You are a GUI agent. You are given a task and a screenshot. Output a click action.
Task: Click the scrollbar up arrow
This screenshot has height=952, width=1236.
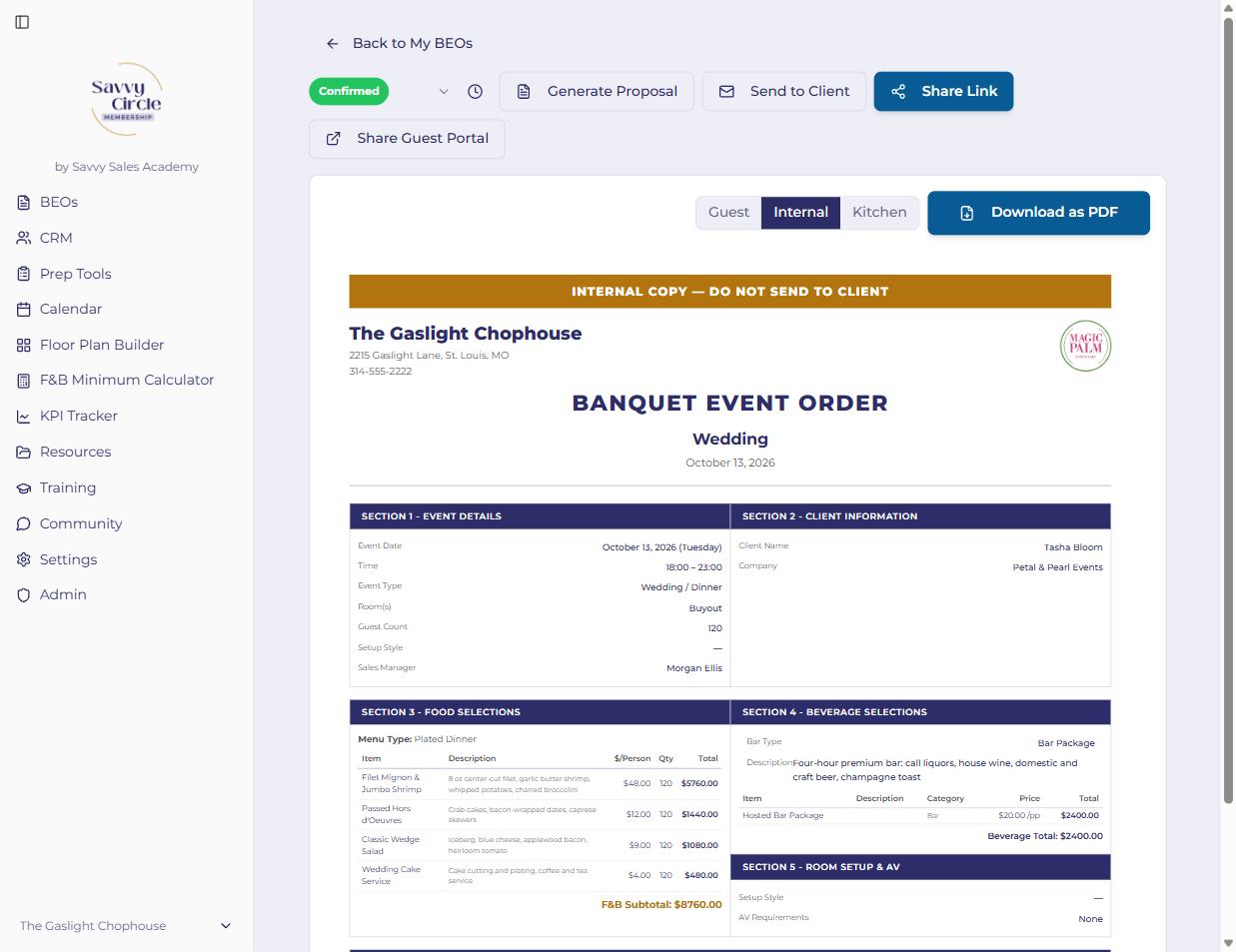click(x=1229, y=8)
